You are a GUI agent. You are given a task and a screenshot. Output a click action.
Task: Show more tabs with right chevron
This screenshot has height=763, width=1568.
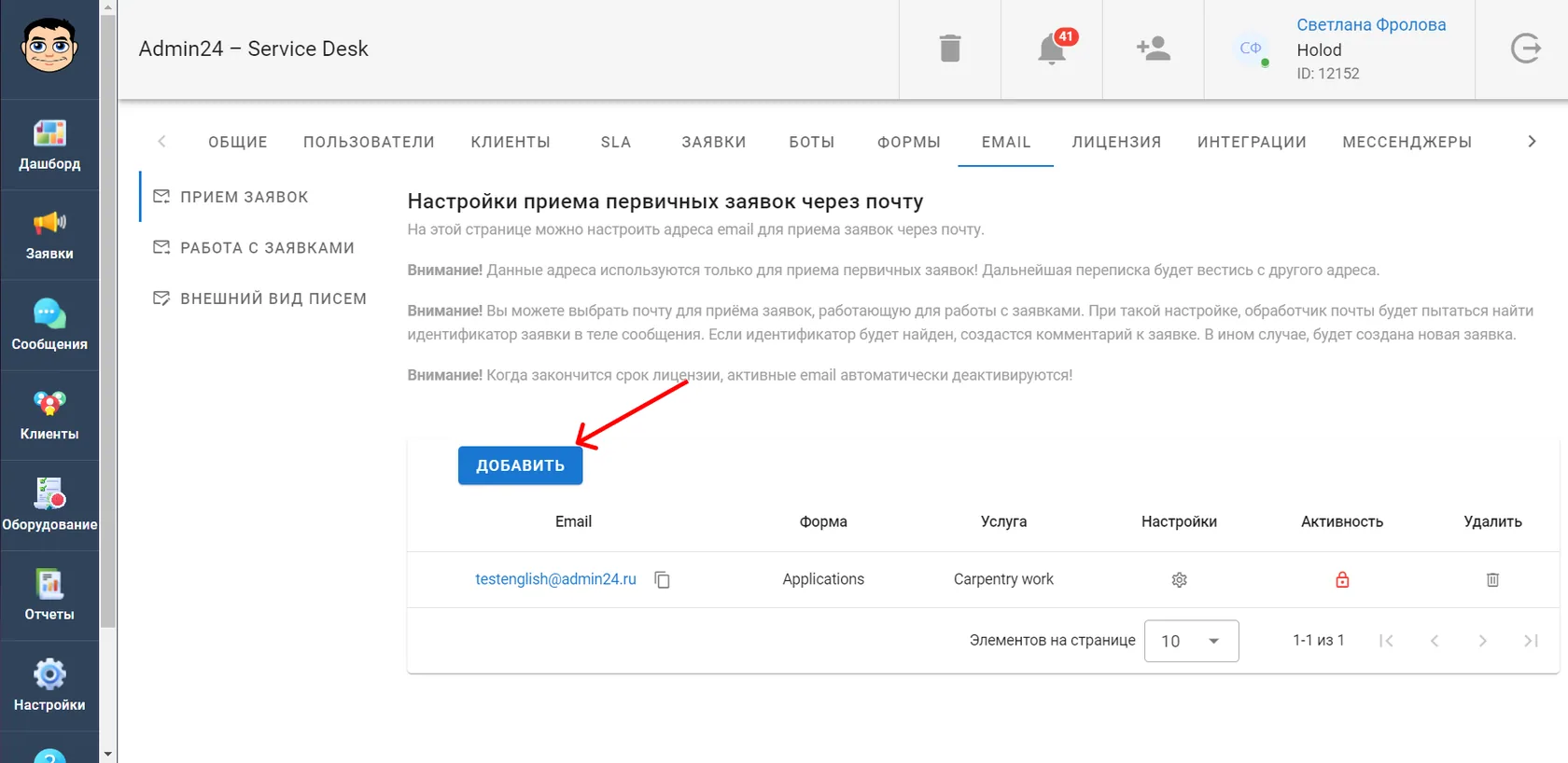[x=1532, y=142]
